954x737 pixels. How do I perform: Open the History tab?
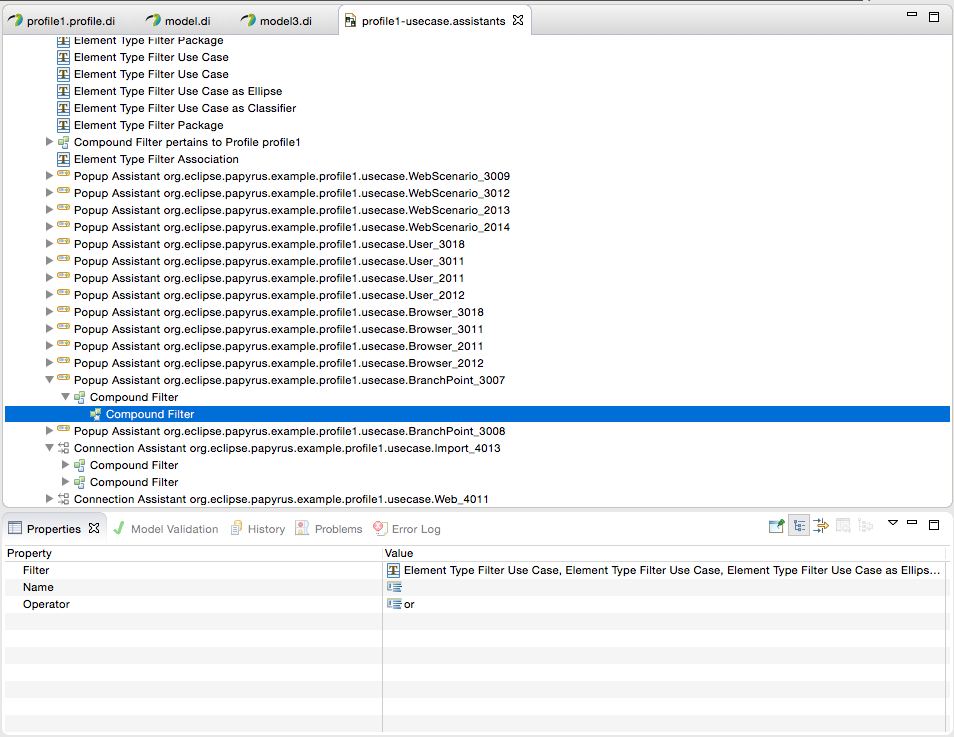coord(258,529)
